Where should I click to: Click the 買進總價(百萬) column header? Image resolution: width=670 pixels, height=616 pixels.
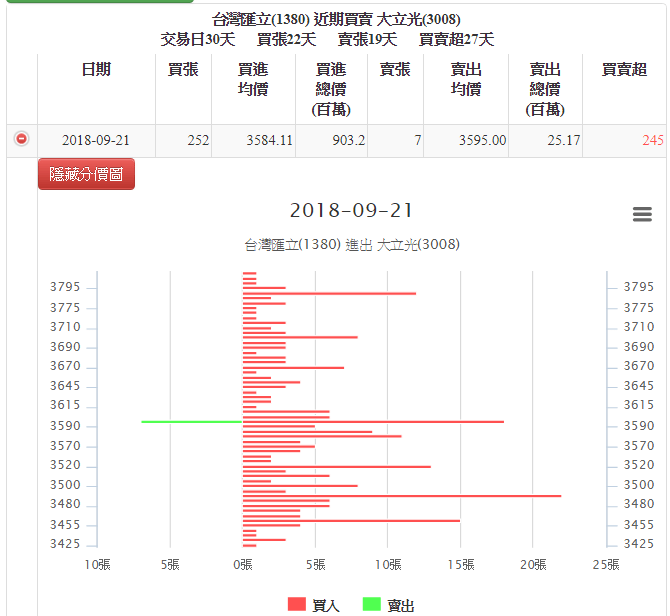pyautogui.click(x=331, y=89)
